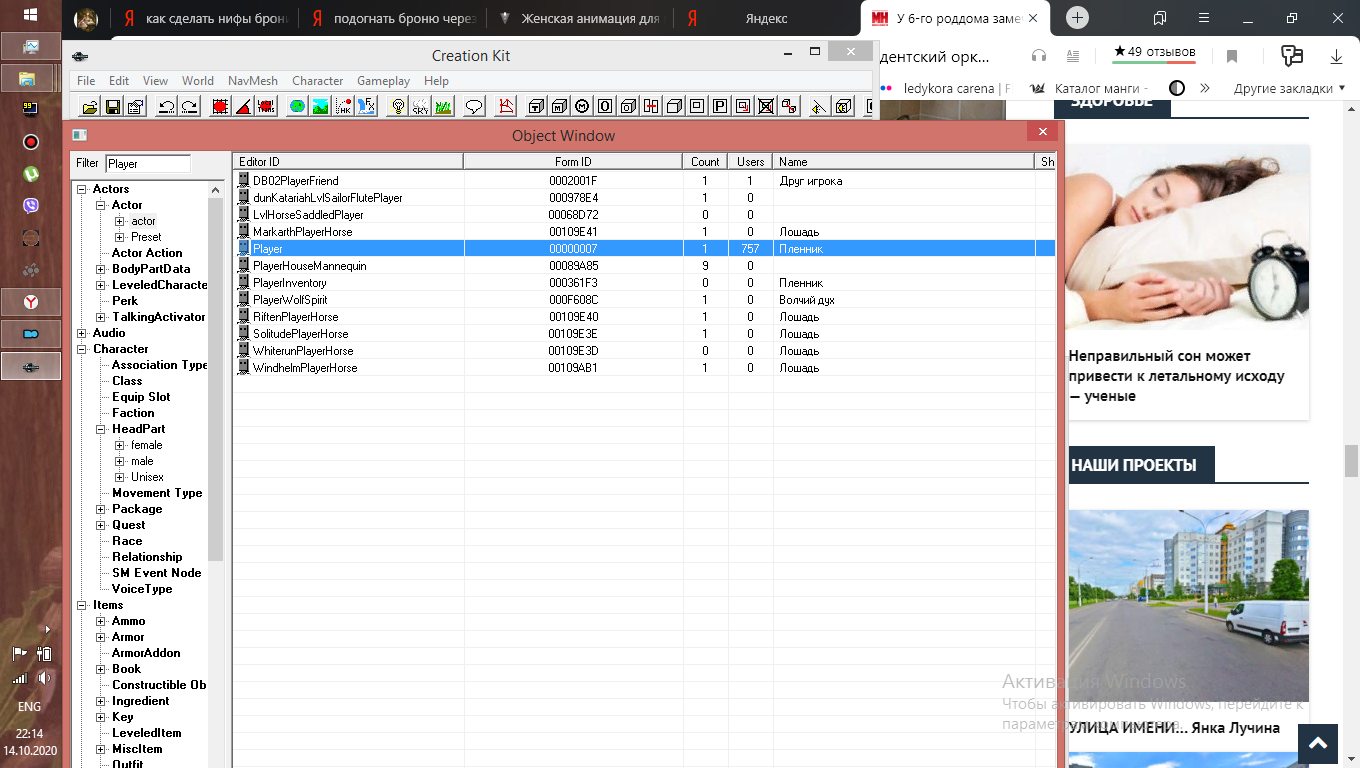Open Preferences from the toolbar icon
This screenshot has width=1360, height=768.
(136, 106)
